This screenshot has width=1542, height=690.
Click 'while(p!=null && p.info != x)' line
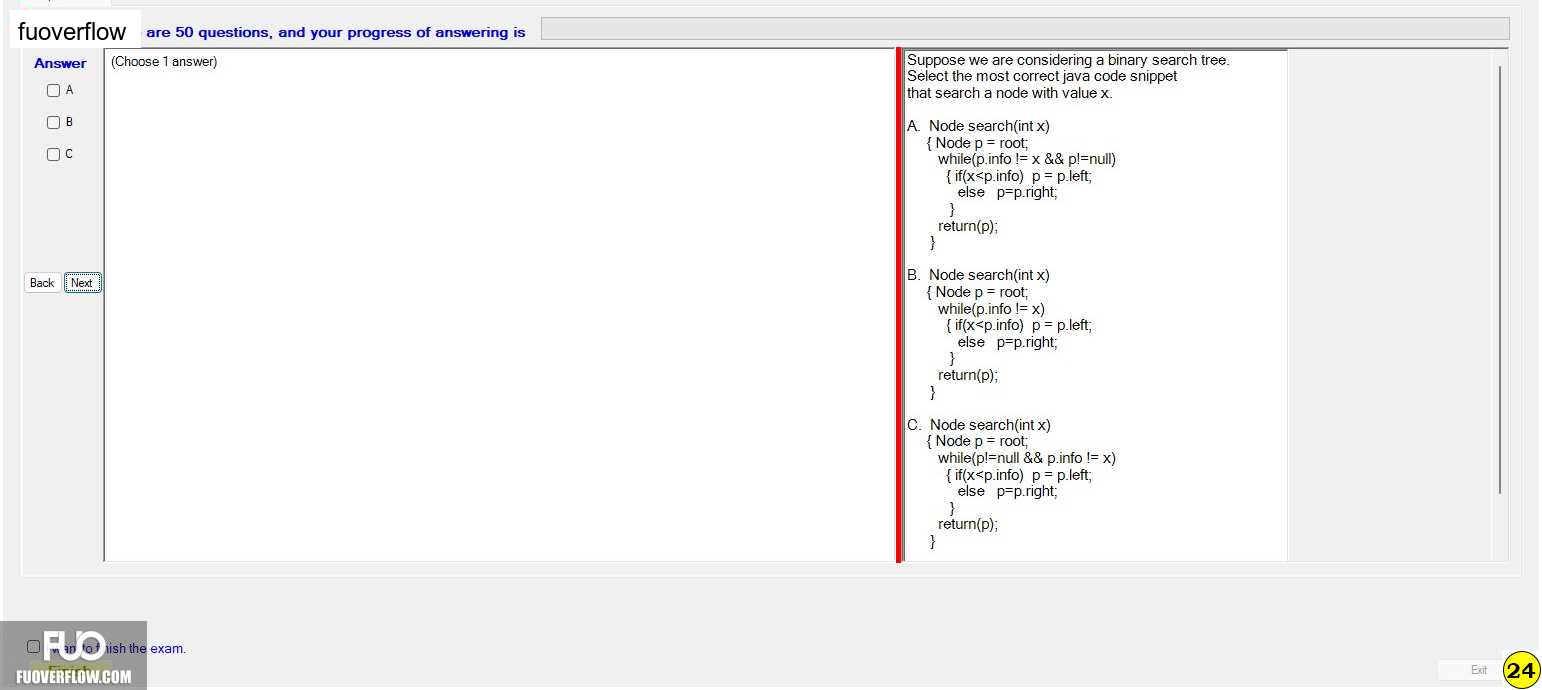click(x=1027, y=458)
